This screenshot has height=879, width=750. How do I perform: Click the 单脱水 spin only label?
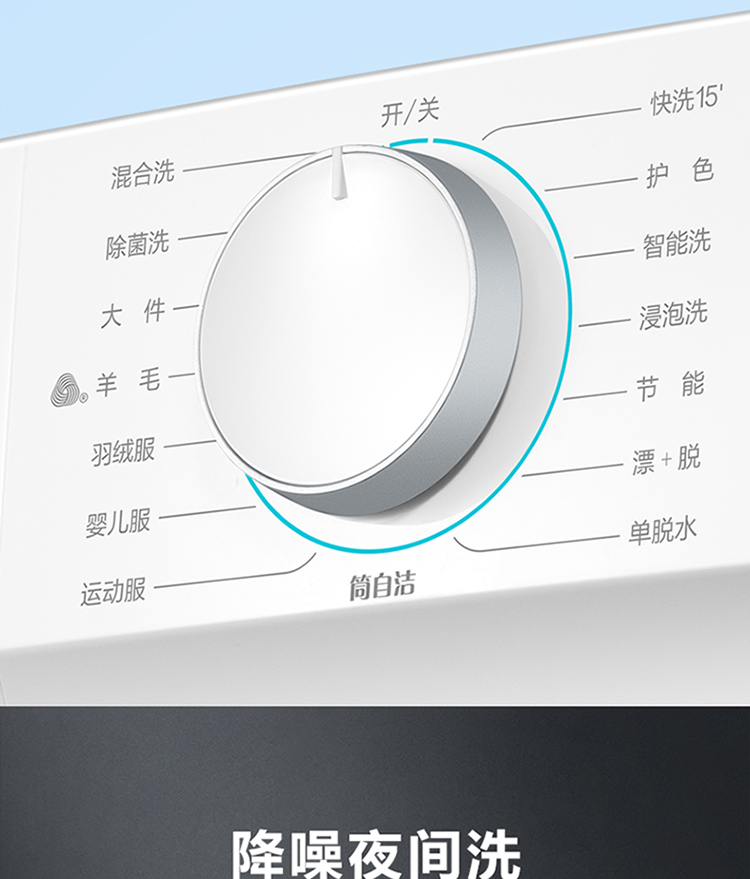coord(663,530)
